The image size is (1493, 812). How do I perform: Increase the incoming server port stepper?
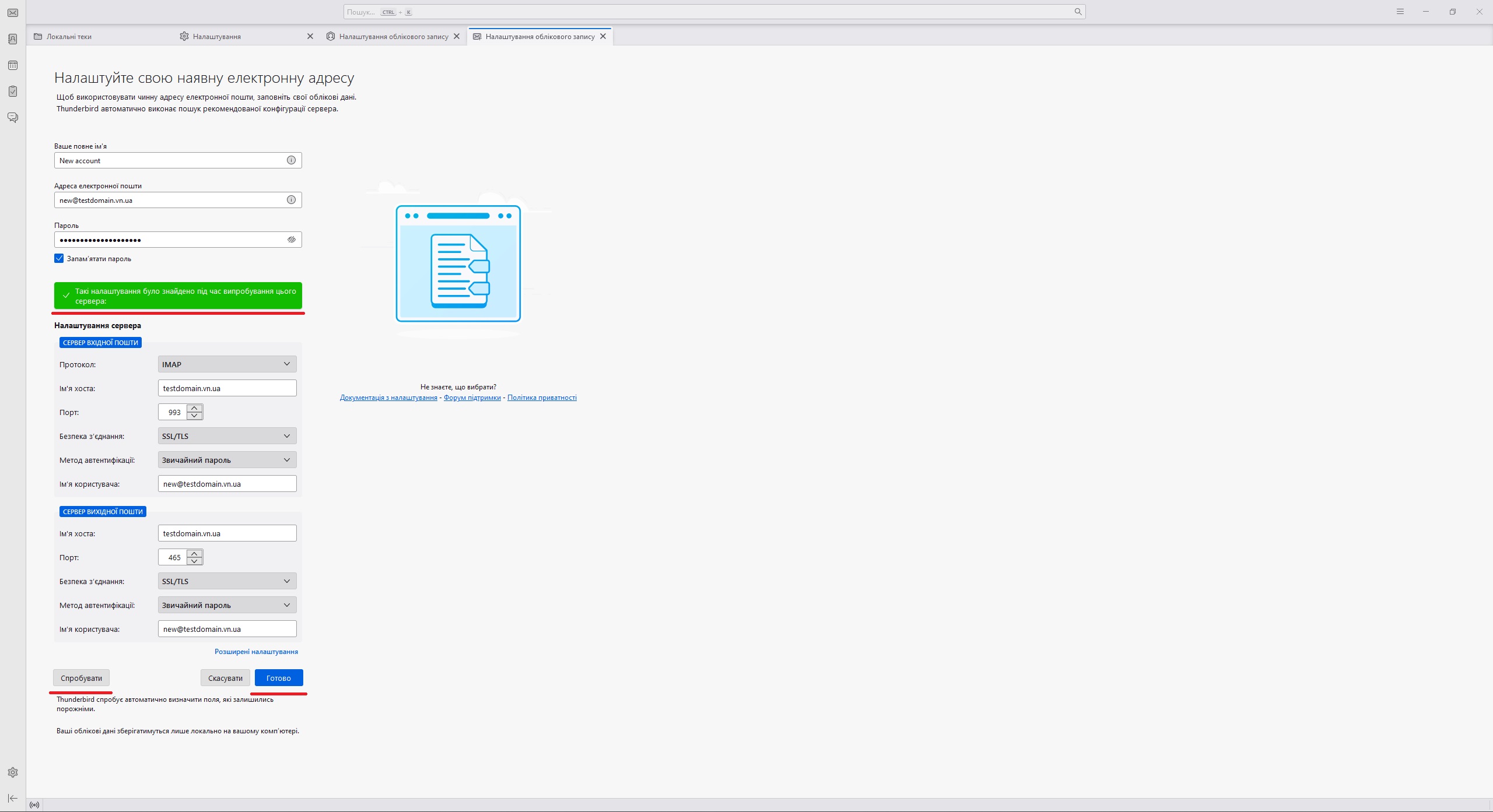tap(195, 408)
